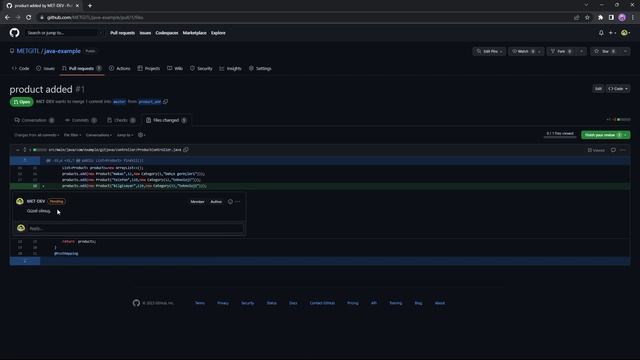Select the Files changed tab

point(166,120)
